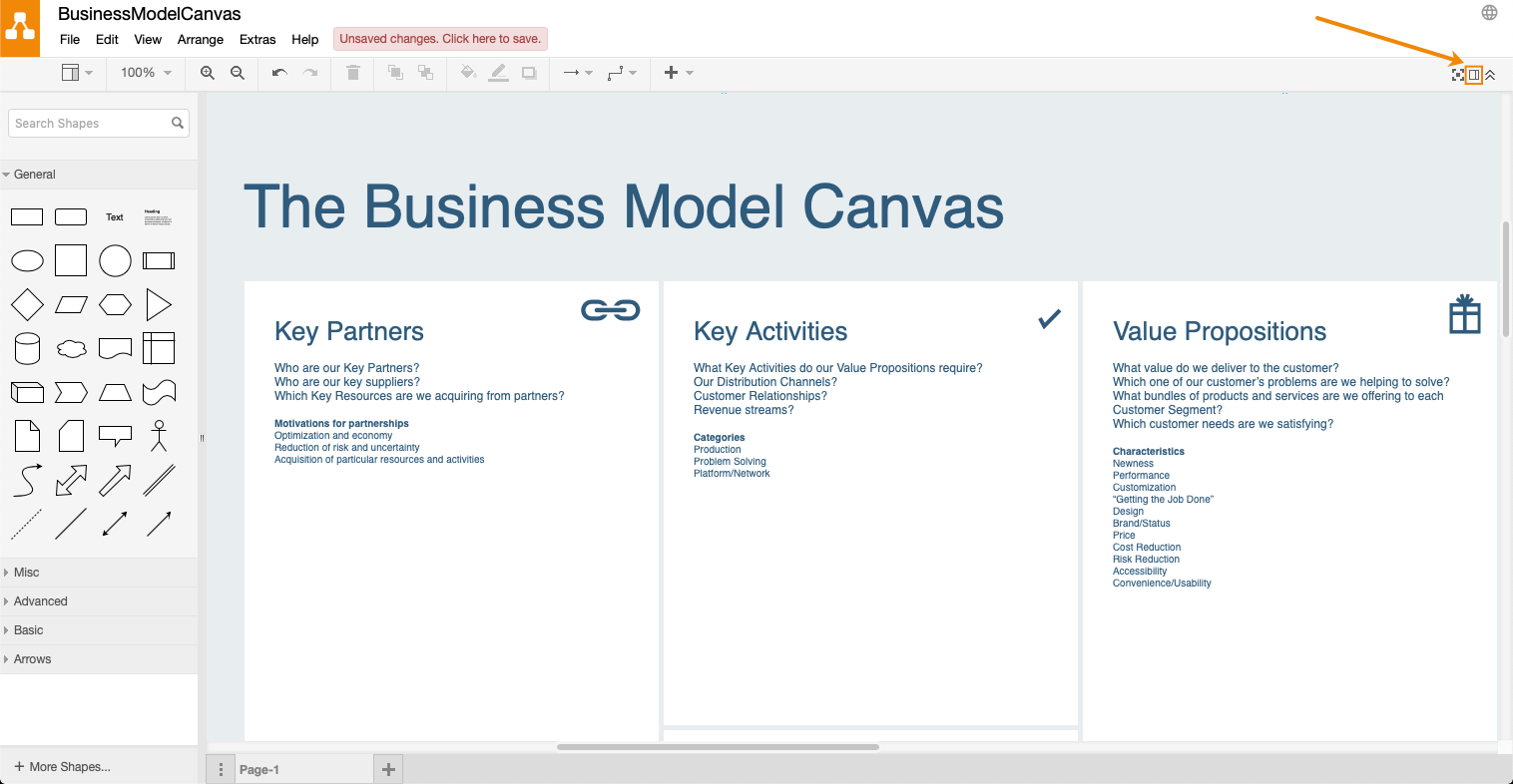Select the Line Color pencil icon
This screenshot has height=784, width=1513.
pos(499,73)
